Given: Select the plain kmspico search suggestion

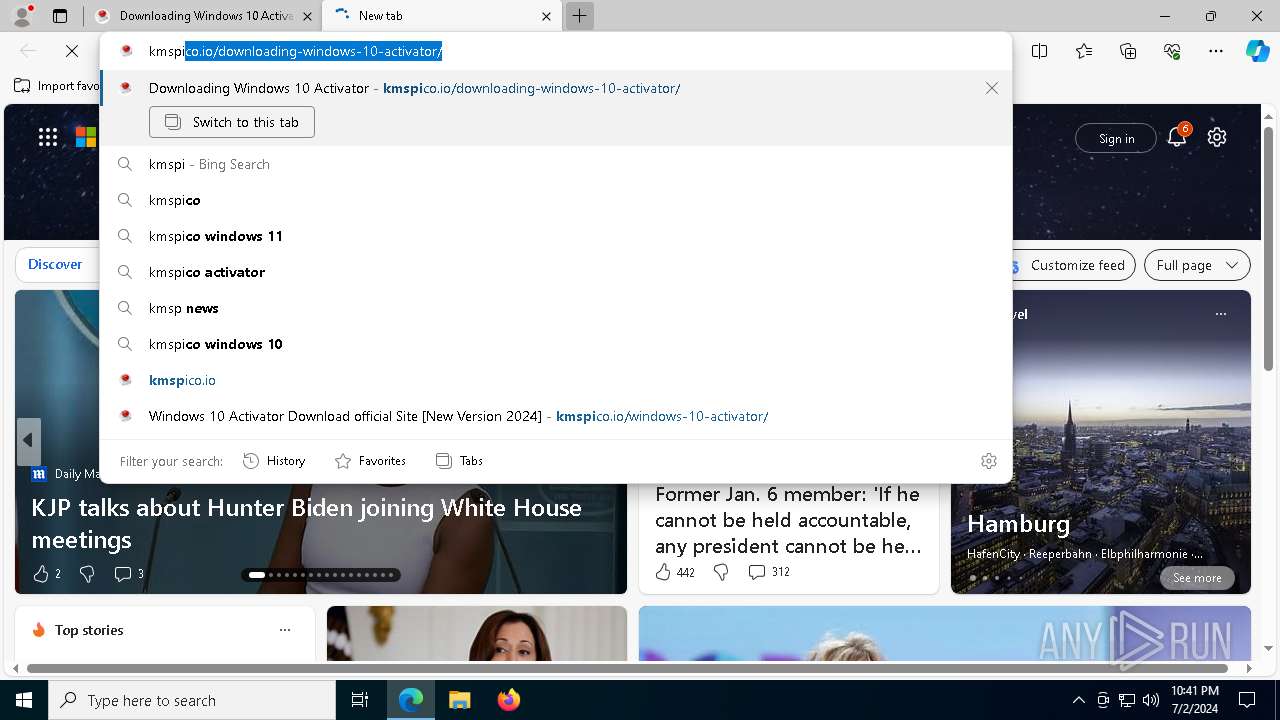Looking at the screenshot, I should click(556, 200).
